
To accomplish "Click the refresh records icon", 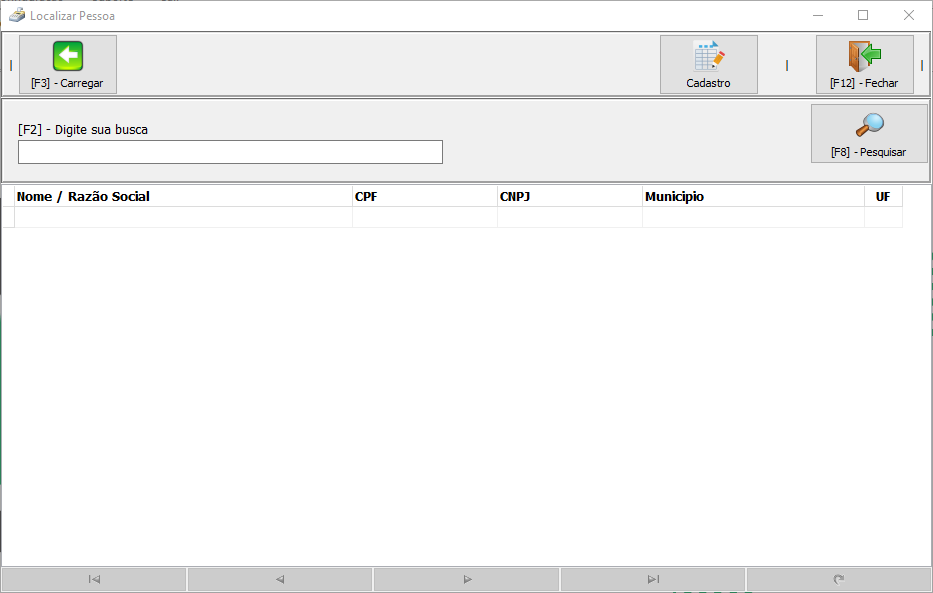I will [839, 579].
